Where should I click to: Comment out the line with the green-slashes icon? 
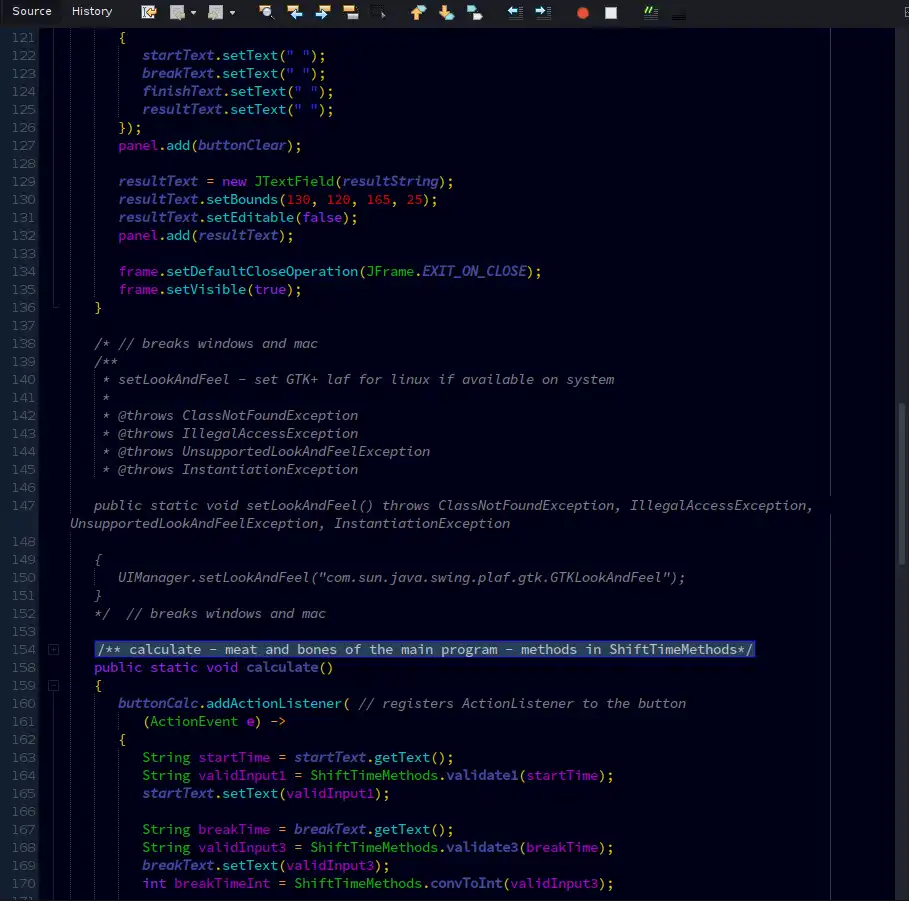click(x=651, y=12)
